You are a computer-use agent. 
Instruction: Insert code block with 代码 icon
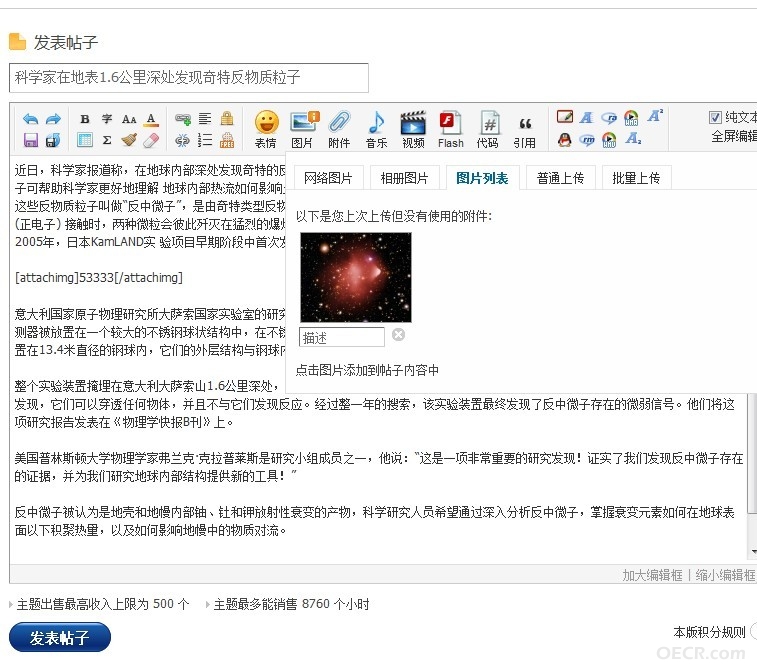[x=488, y=129]
